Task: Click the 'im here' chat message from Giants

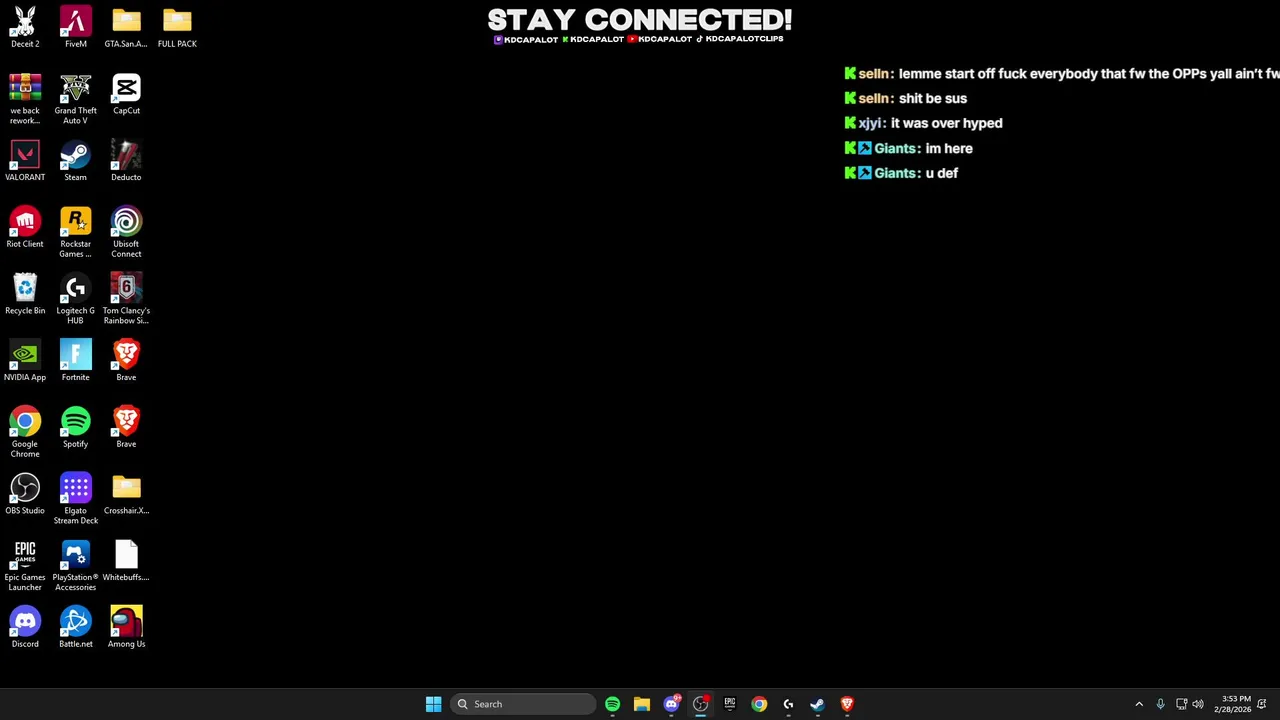Action: point(949,148)
